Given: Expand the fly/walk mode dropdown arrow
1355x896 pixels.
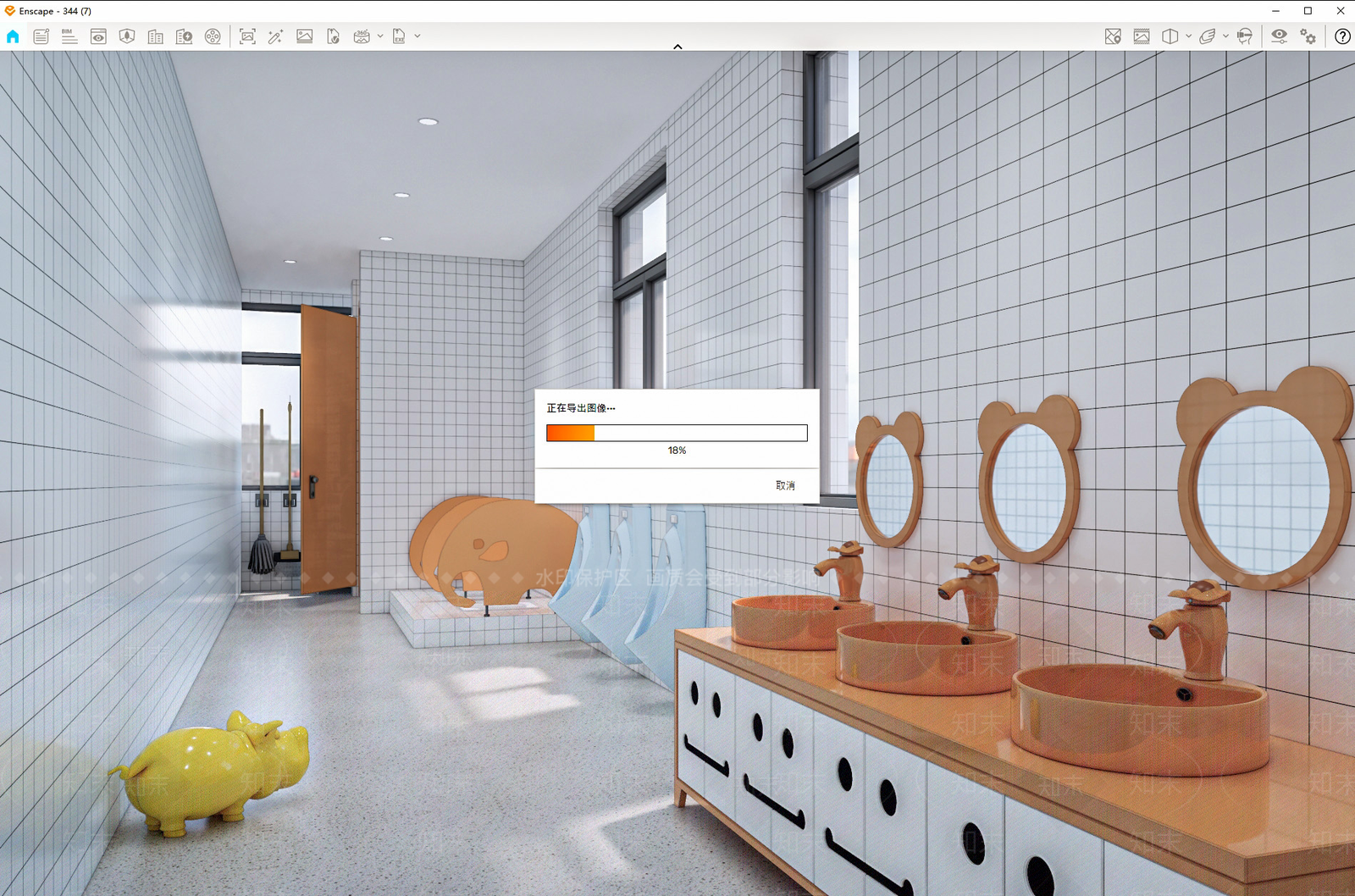Looking at the screenshot, I should (1225, 36).
